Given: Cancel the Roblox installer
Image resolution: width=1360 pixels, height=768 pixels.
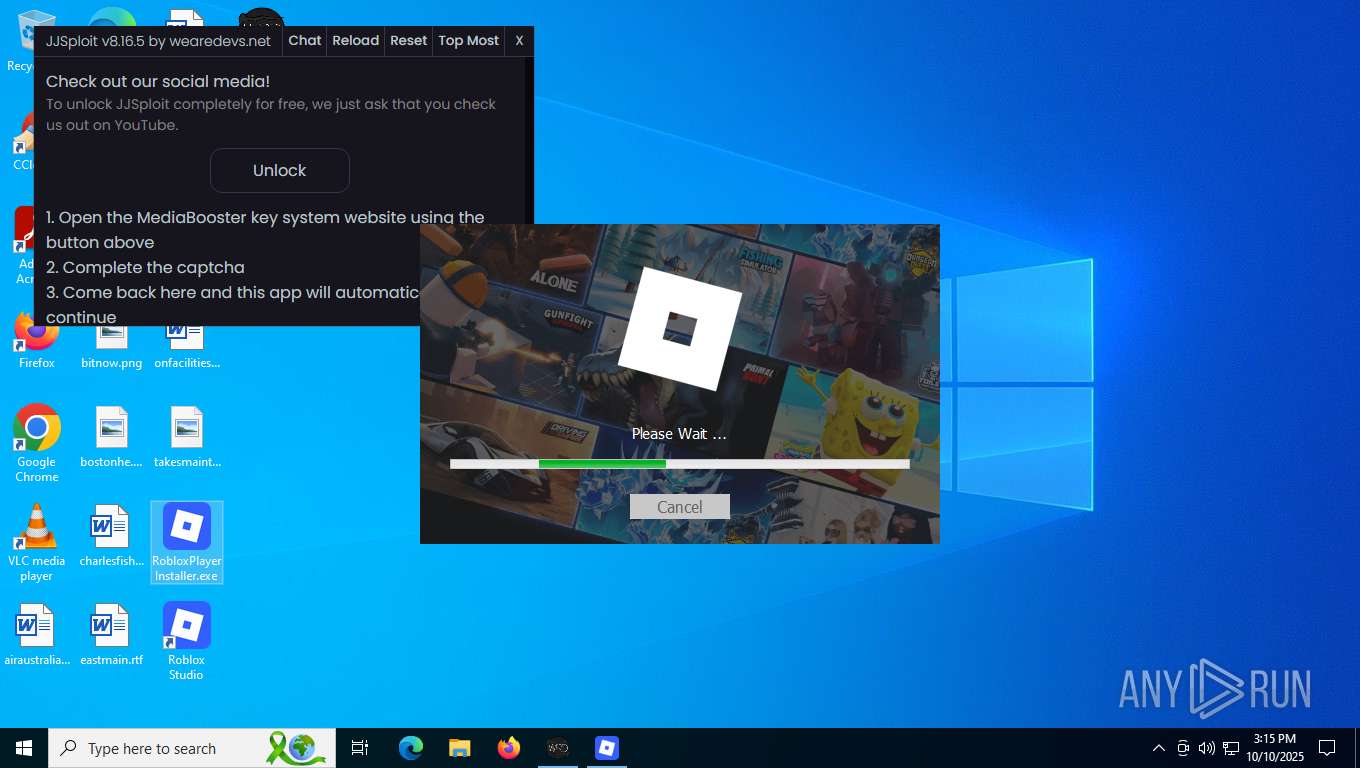Looking at the screenshot, I should click(x=680, y=507).
